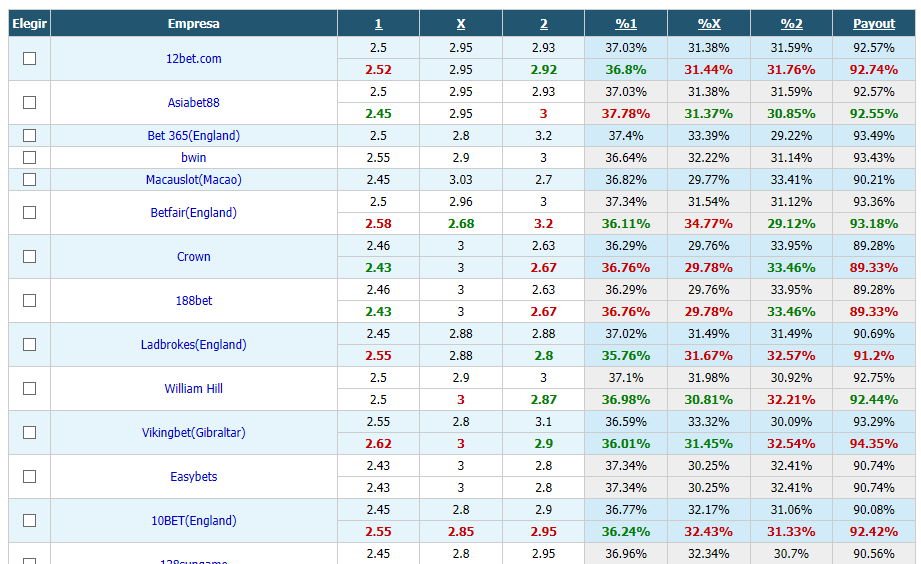Select the Vikingbet(Gibraltar) checkbox
The image size is (921, 564).
[29, 432]
